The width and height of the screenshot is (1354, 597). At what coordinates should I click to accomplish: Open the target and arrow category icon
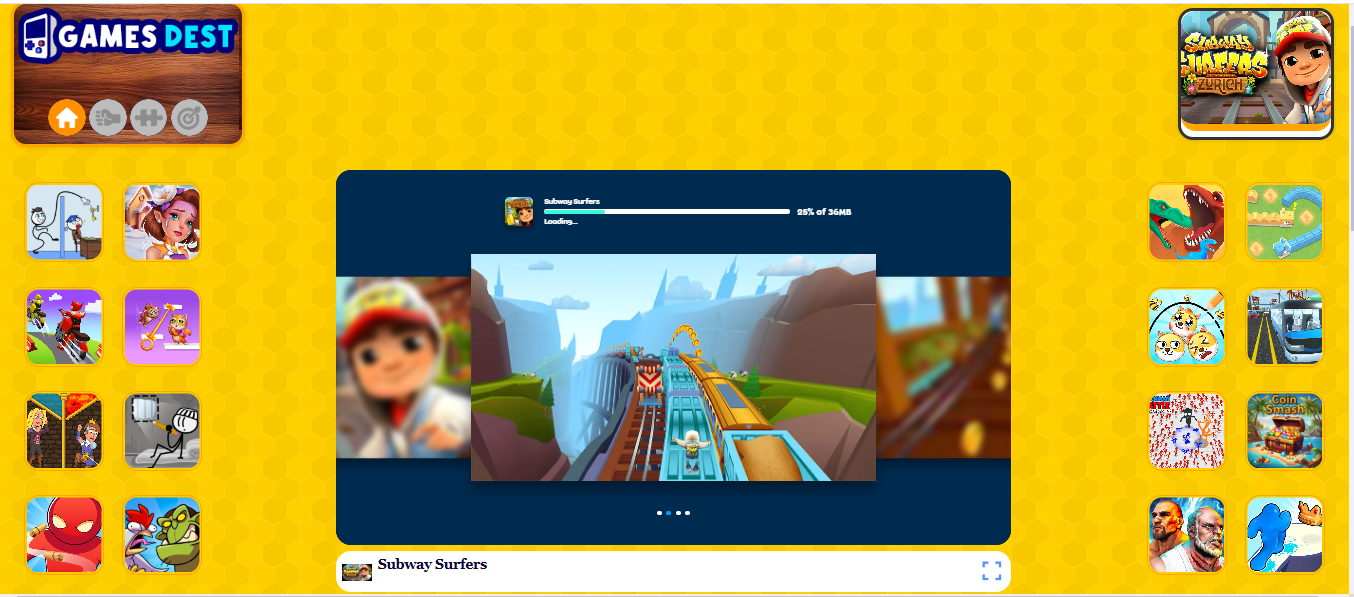(x=189, y=118)
